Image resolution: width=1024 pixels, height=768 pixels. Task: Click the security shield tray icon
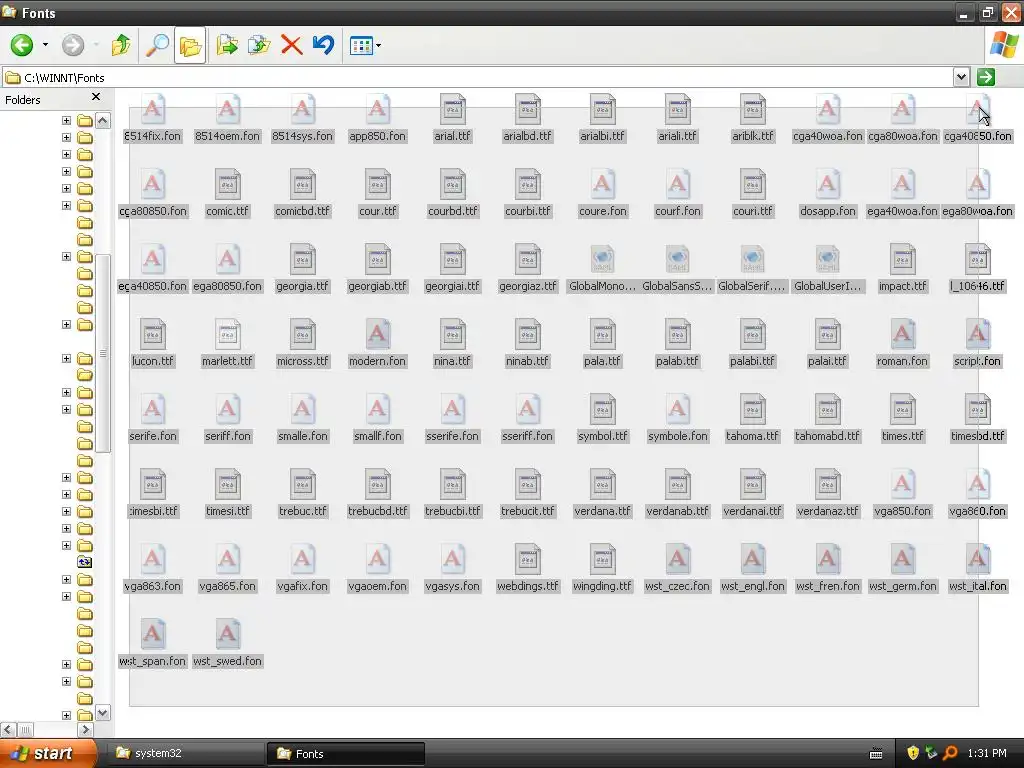click(913, 754)
